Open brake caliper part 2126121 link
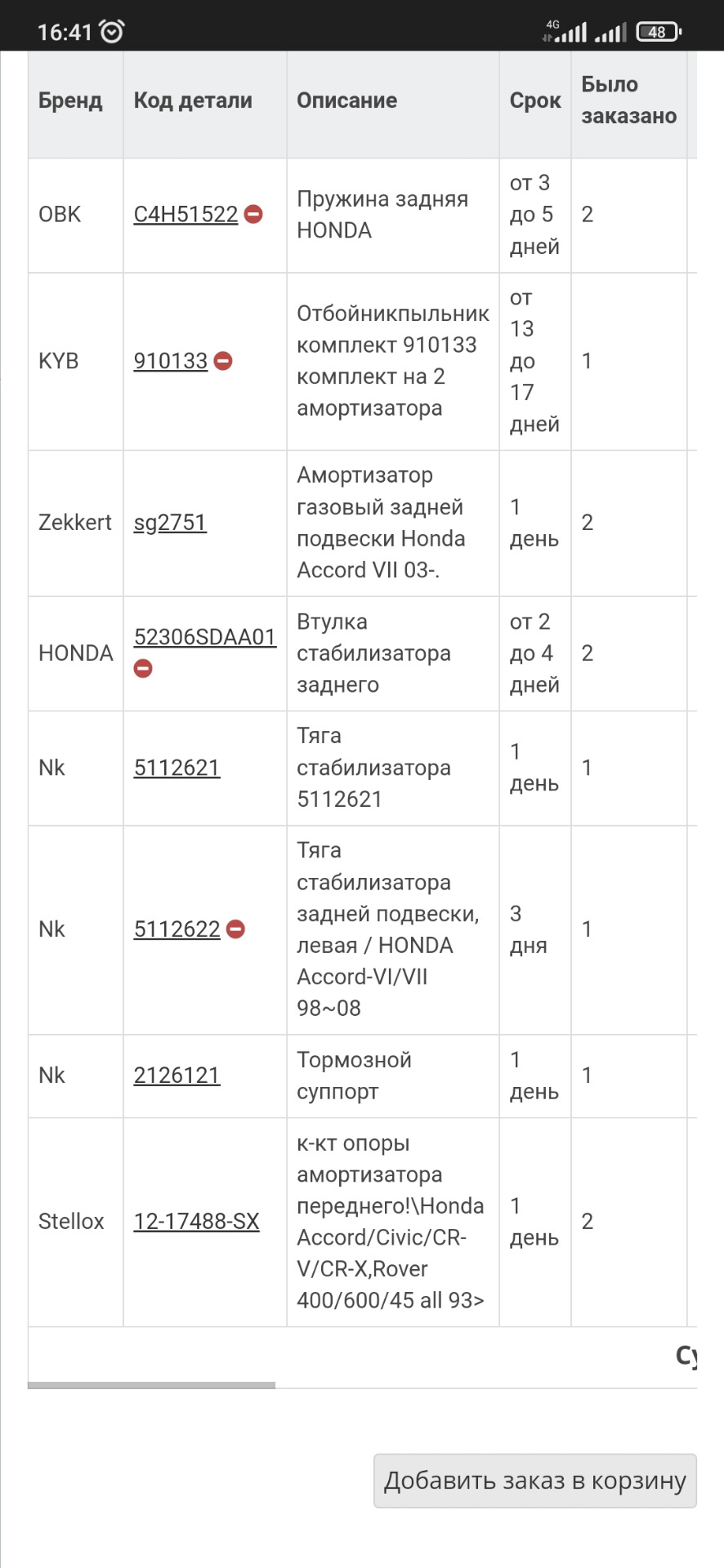 pyautogui.click(x=177, y=1076)
